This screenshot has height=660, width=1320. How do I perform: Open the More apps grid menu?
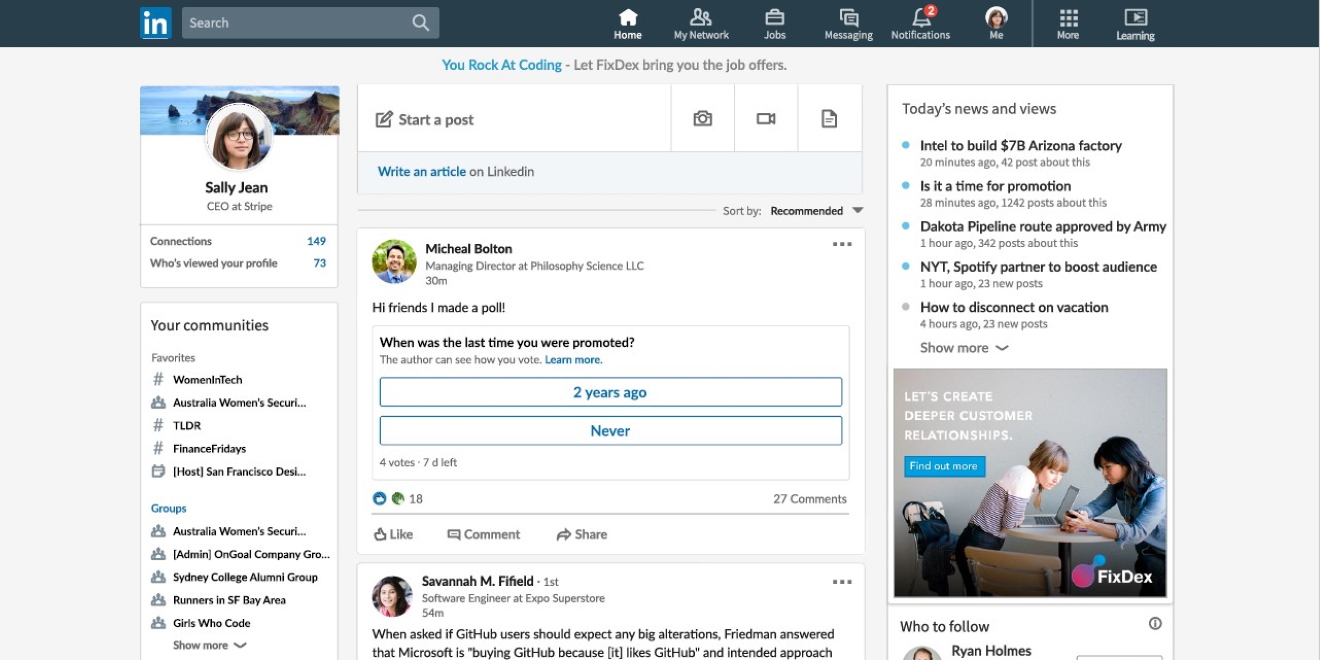coord(1068,24)
